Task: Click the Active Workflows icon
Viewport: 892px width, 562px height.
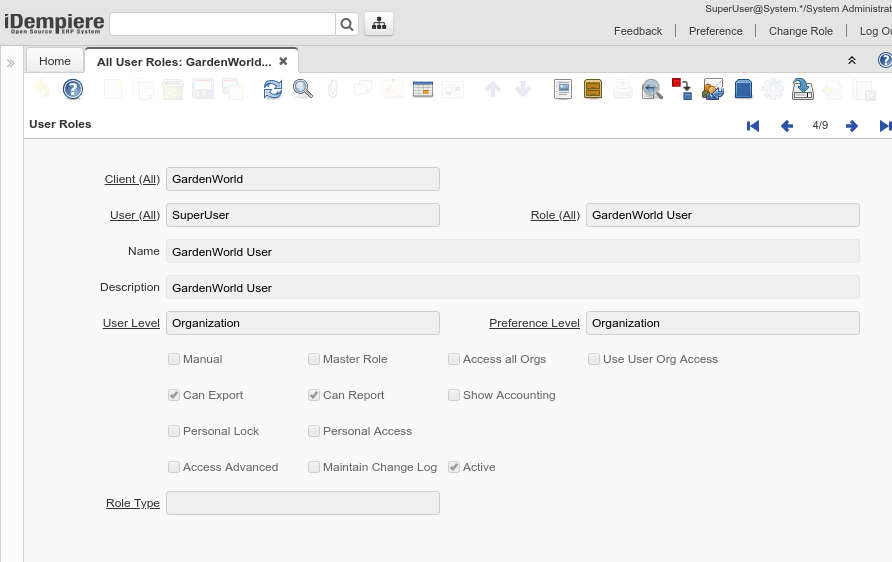Action: point(683,90)
